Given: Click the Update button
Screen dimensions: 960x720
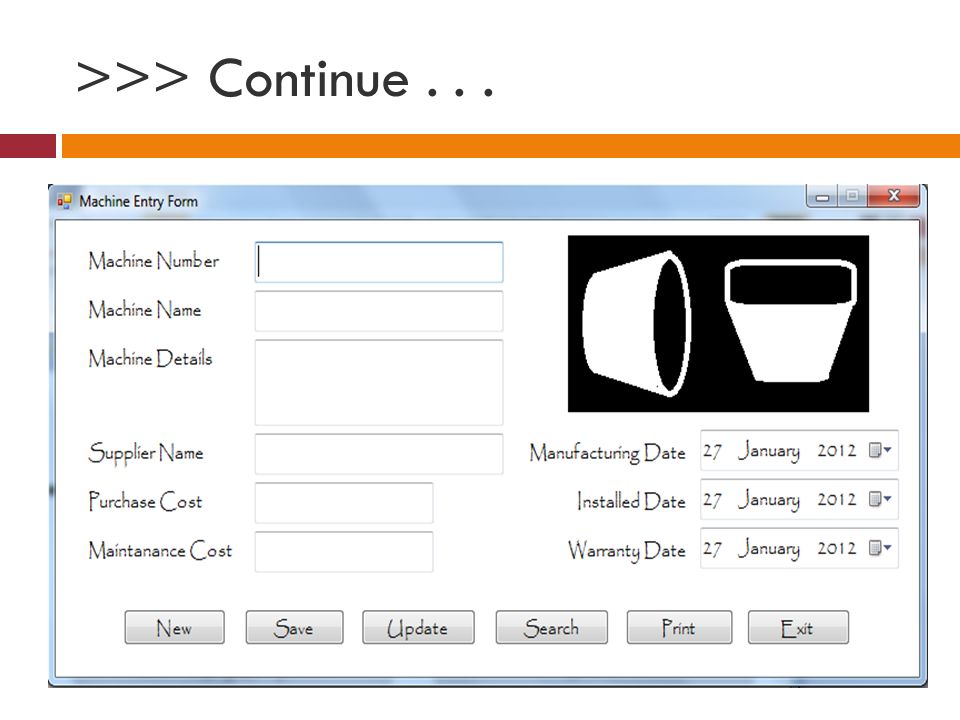Looking at the screenshot, I should coord(418,628).
